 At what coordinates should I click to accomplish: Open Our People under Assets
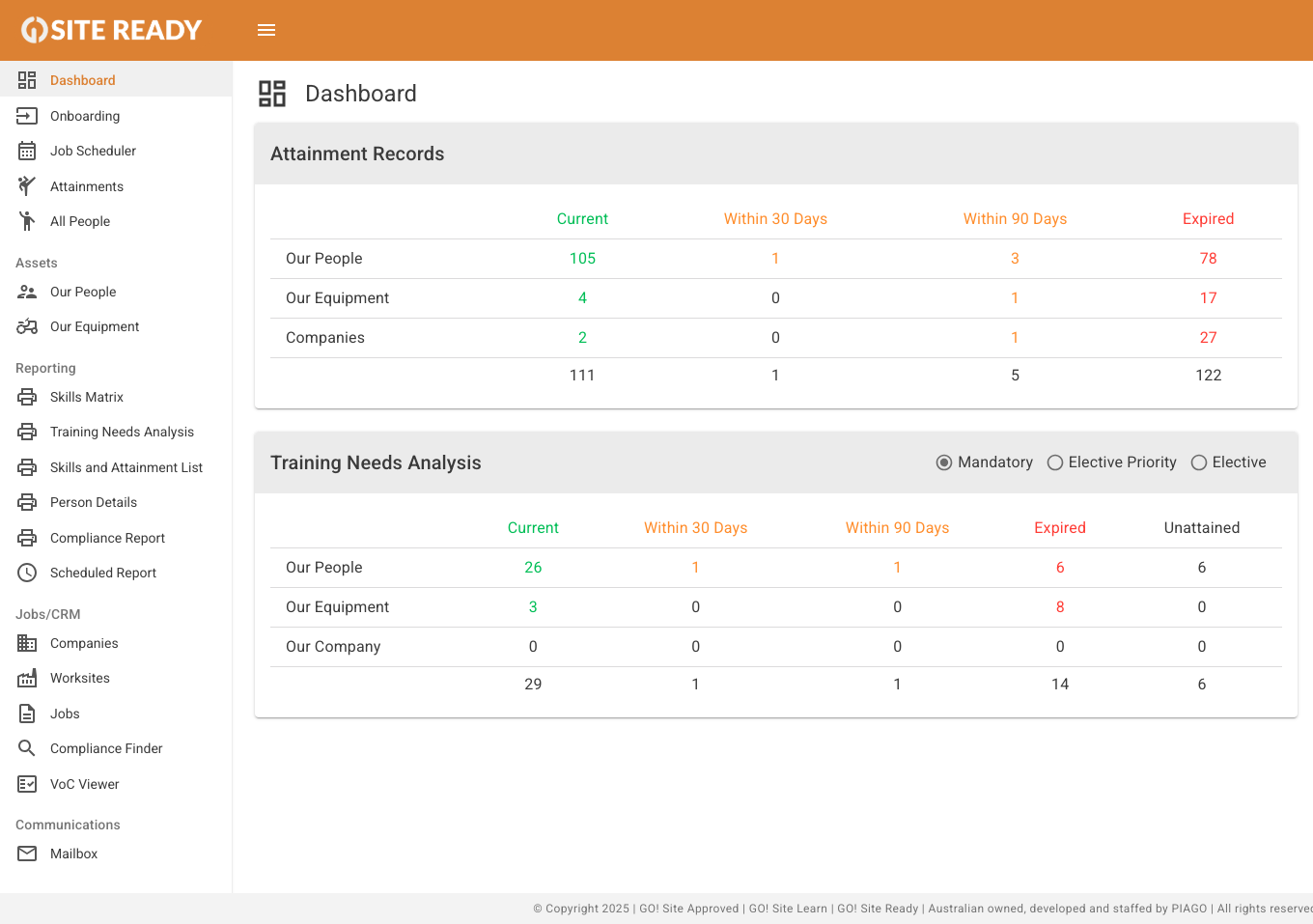[116, 292]
